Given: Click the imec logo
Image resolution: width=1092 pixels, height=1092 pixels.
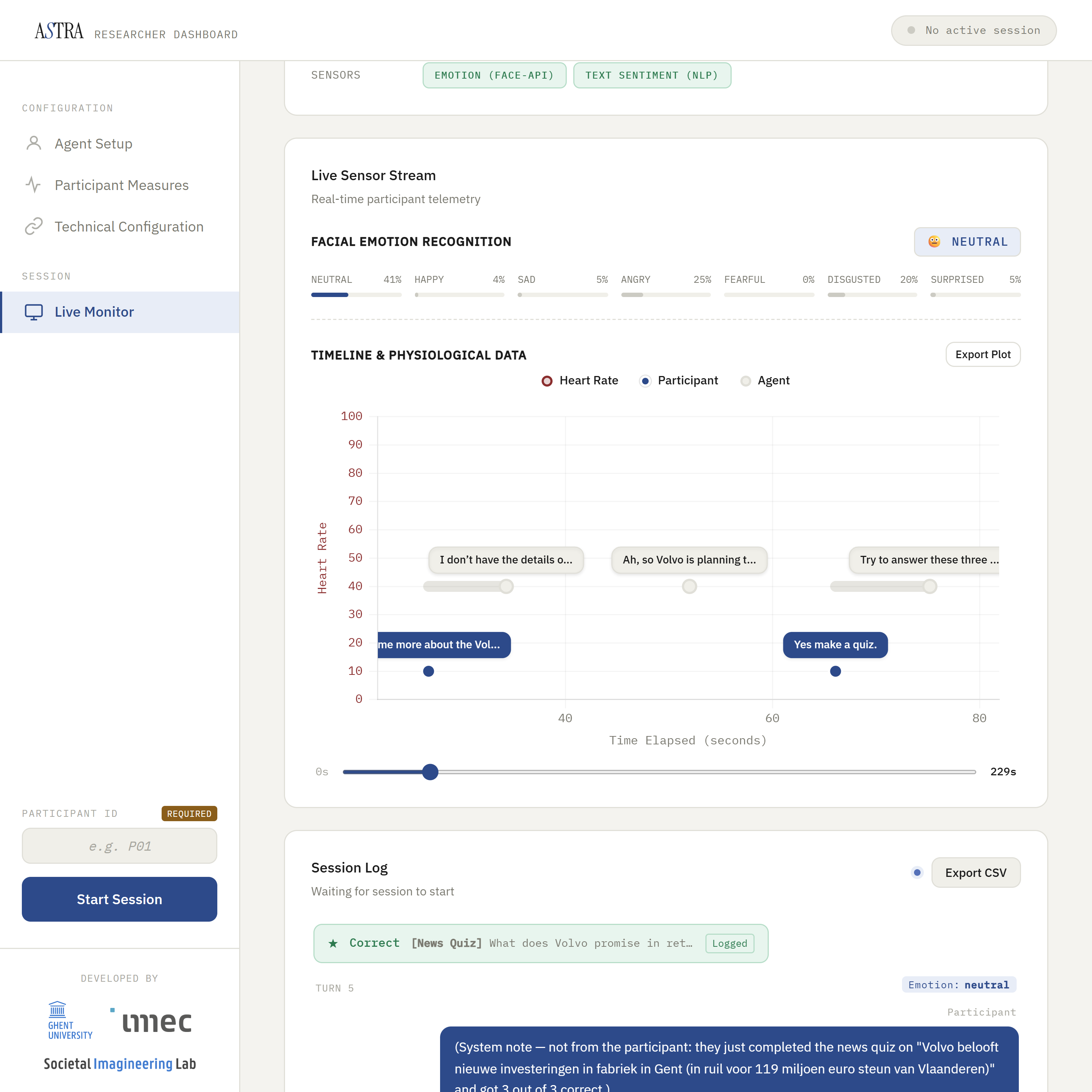Looking at the screenshot, I should [x=151, y=1021].
